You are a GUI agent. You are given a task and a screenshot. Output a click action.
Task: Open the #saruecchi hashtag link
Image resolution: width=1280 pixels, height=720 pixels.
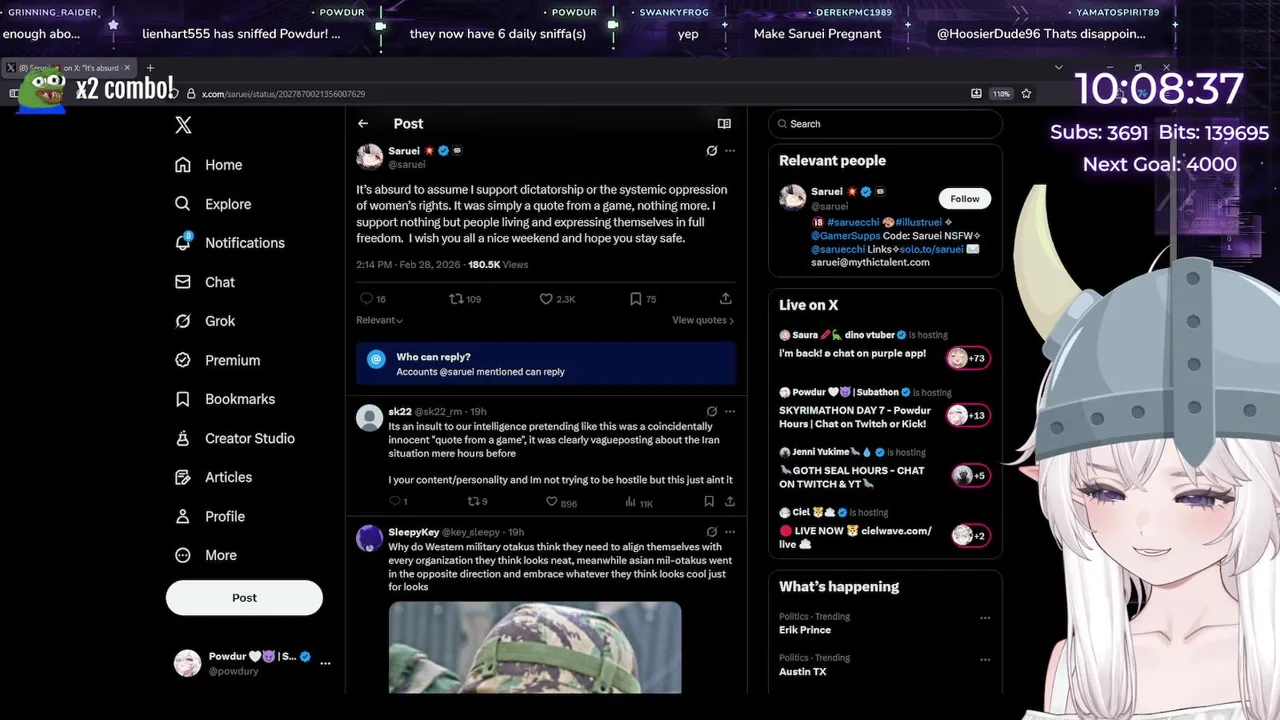[851, 222]
